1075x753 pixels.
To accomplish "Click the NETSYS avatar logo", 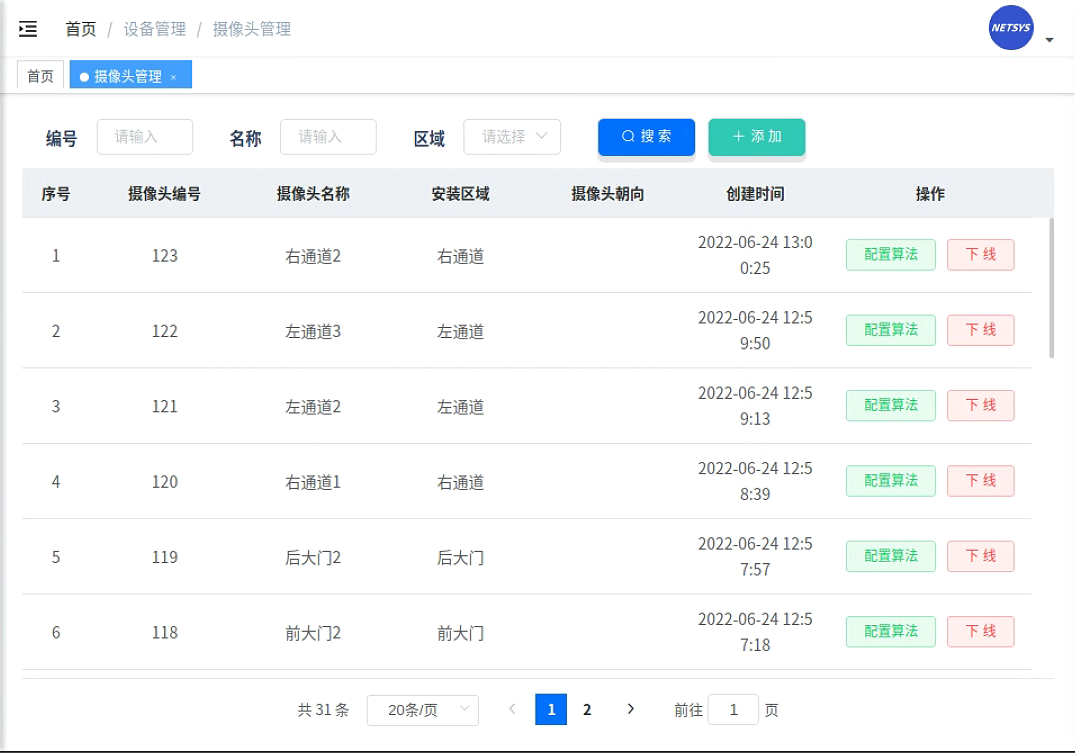I will coord(1010,28).
